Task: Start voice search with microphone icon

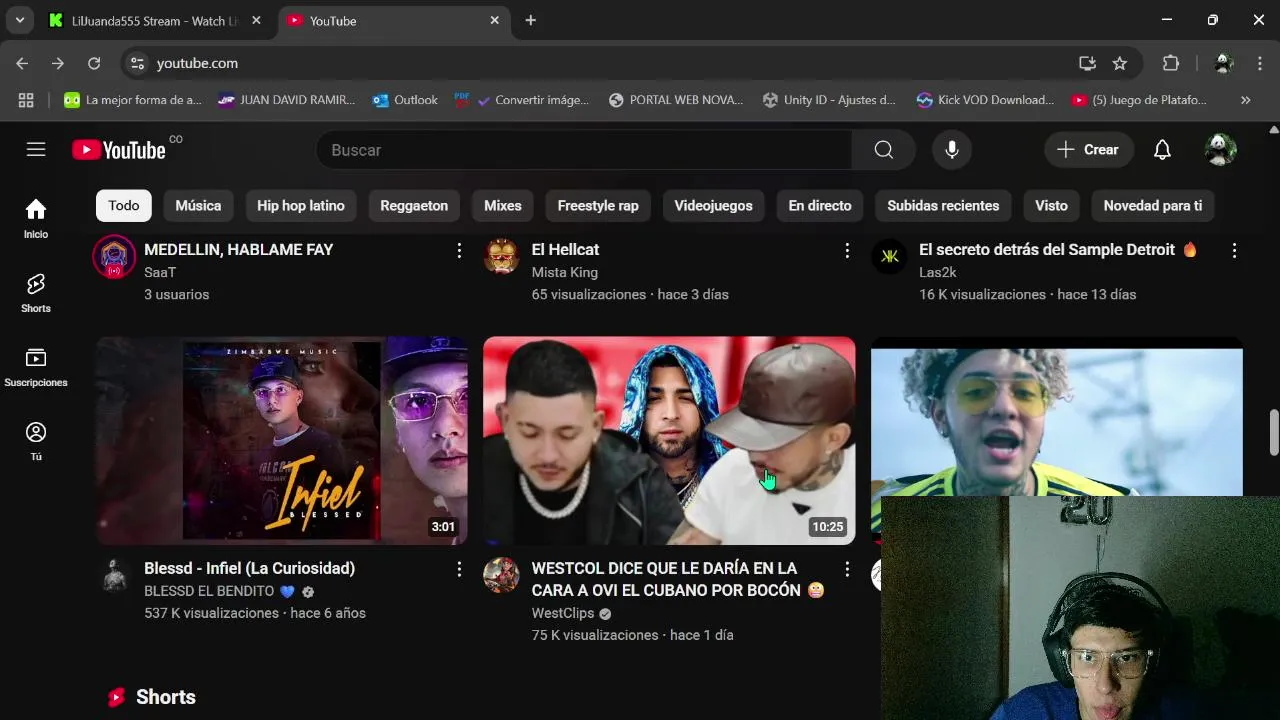Action: pyautogui.click(x=952, y=150)
